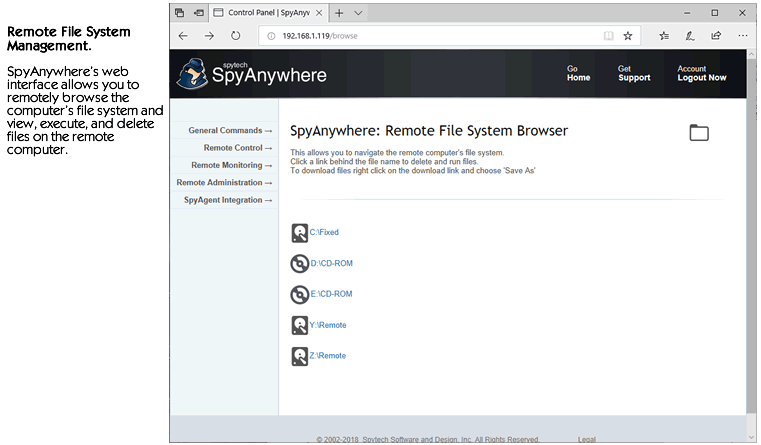Open the C:\Fixed drive link
This screenshot has width=761, height=445.
point(324,232)
